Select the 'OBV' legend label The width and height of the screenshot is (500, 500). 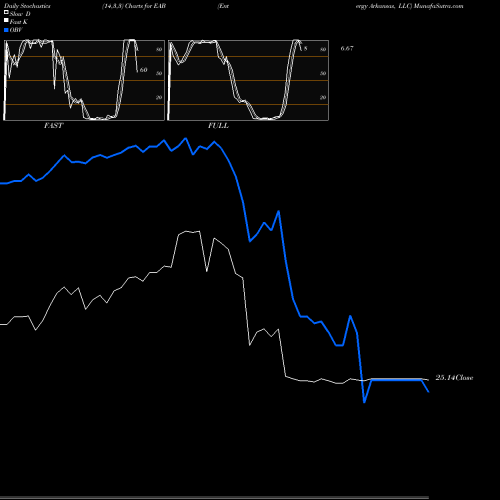point(16,30)
